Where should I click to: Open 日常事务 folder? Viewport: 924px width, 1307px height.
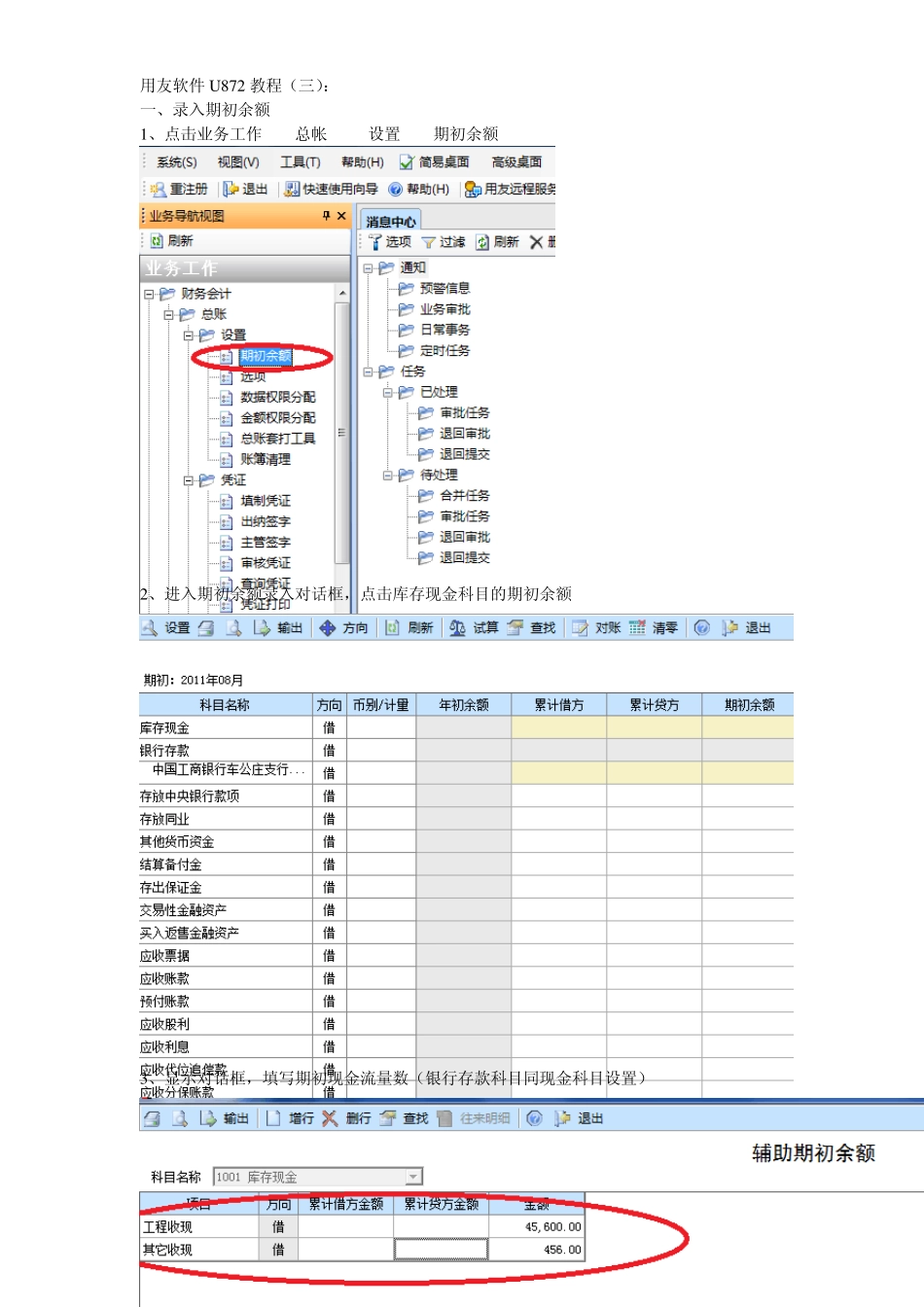pos(435,330)
